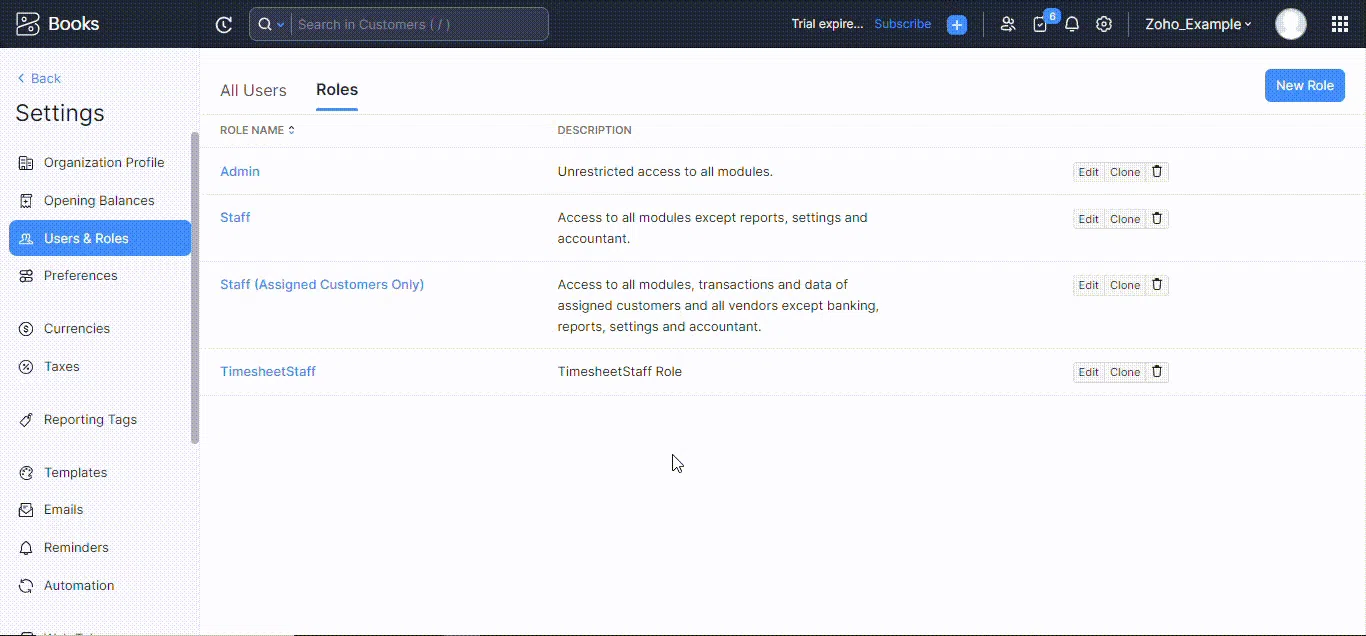Clone the Staff role

[x=1125, y=219]
